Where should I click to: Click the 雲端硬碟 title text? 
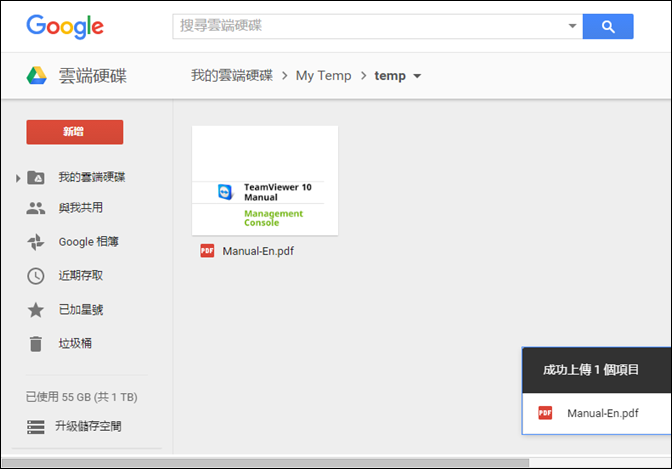click(93, 76)
